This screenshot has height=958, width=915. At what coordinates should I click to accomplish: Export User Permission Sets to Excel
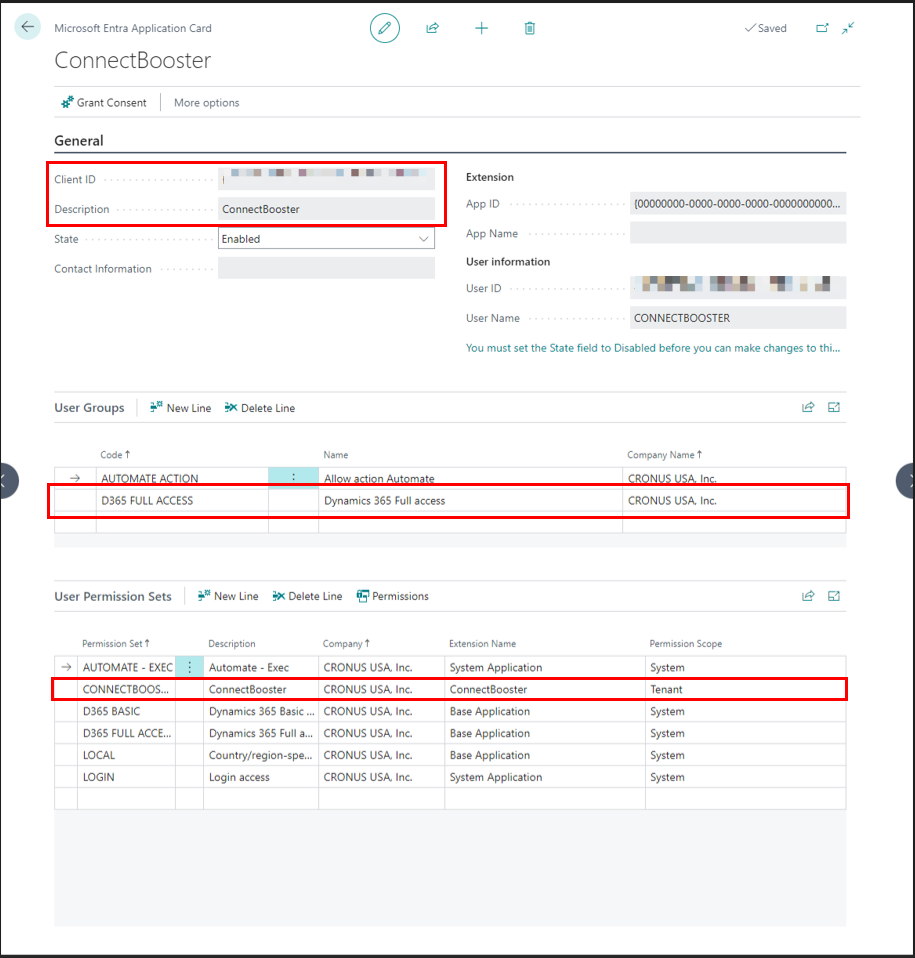coord(833,595)
